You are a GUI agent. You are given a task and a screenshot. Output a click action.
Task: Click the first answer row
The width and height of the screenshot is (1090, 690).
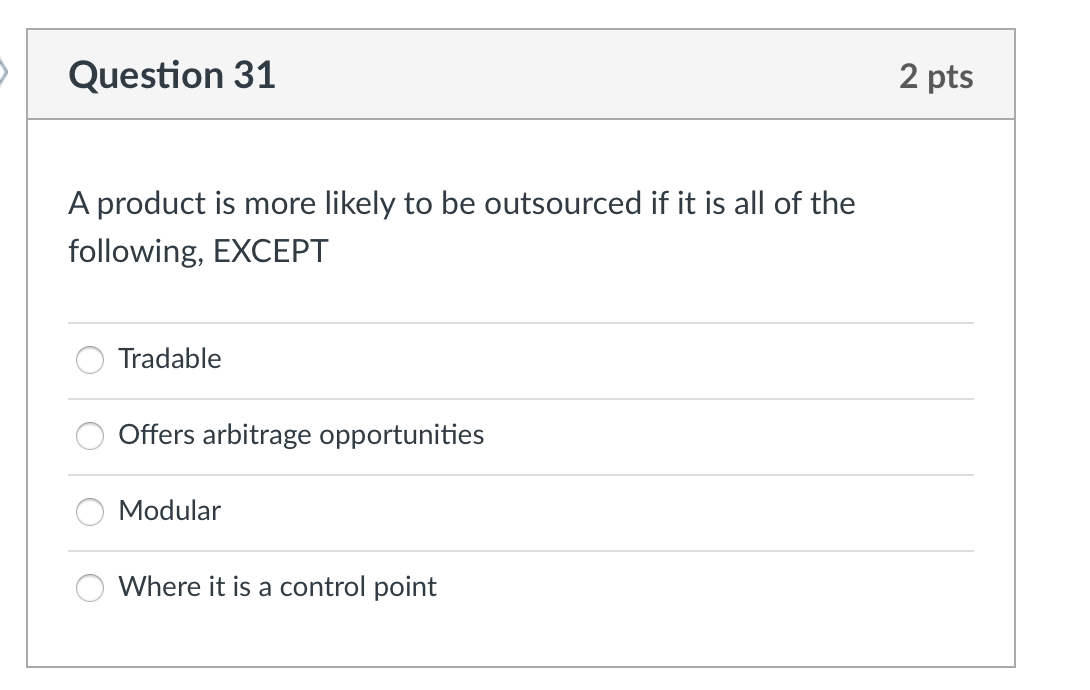[520, 360]
